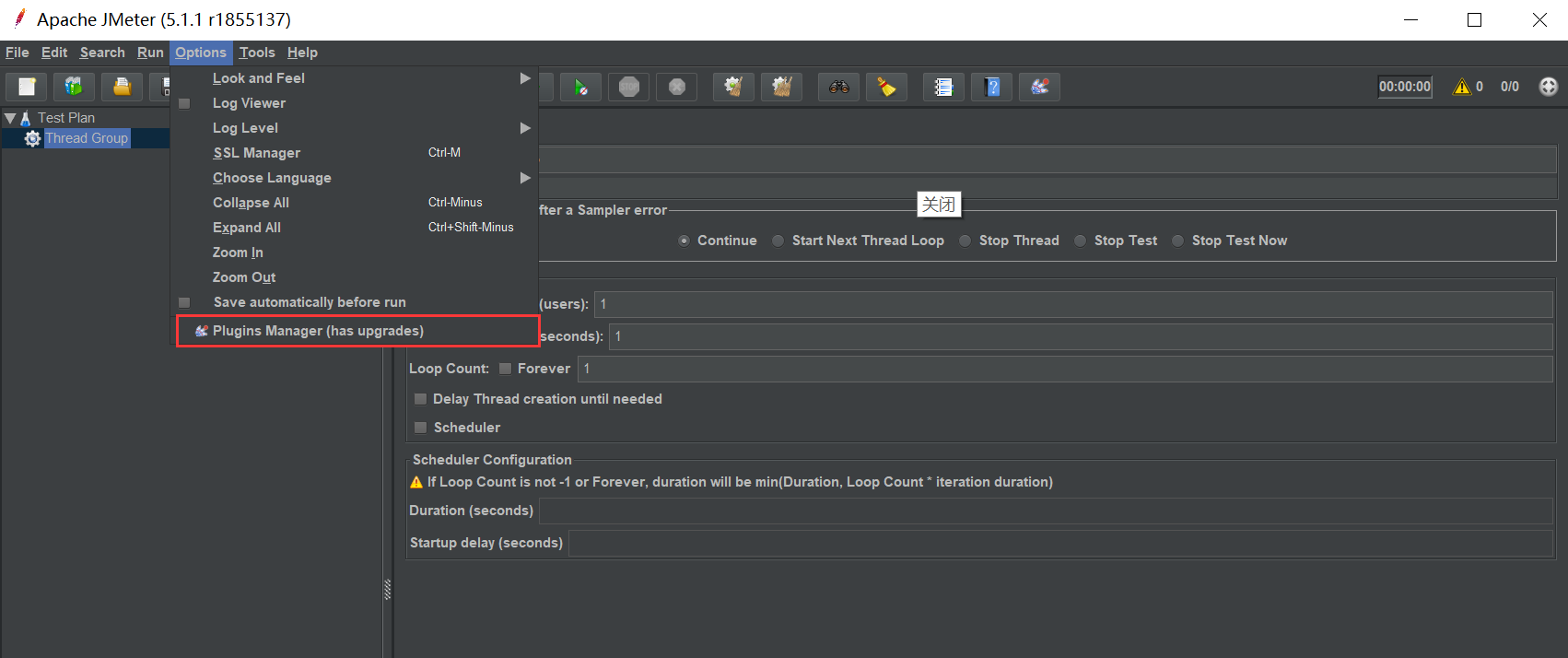Click the New test plan icon
The width and height of the screenshot is (1568, 658).
pos(27,87)
